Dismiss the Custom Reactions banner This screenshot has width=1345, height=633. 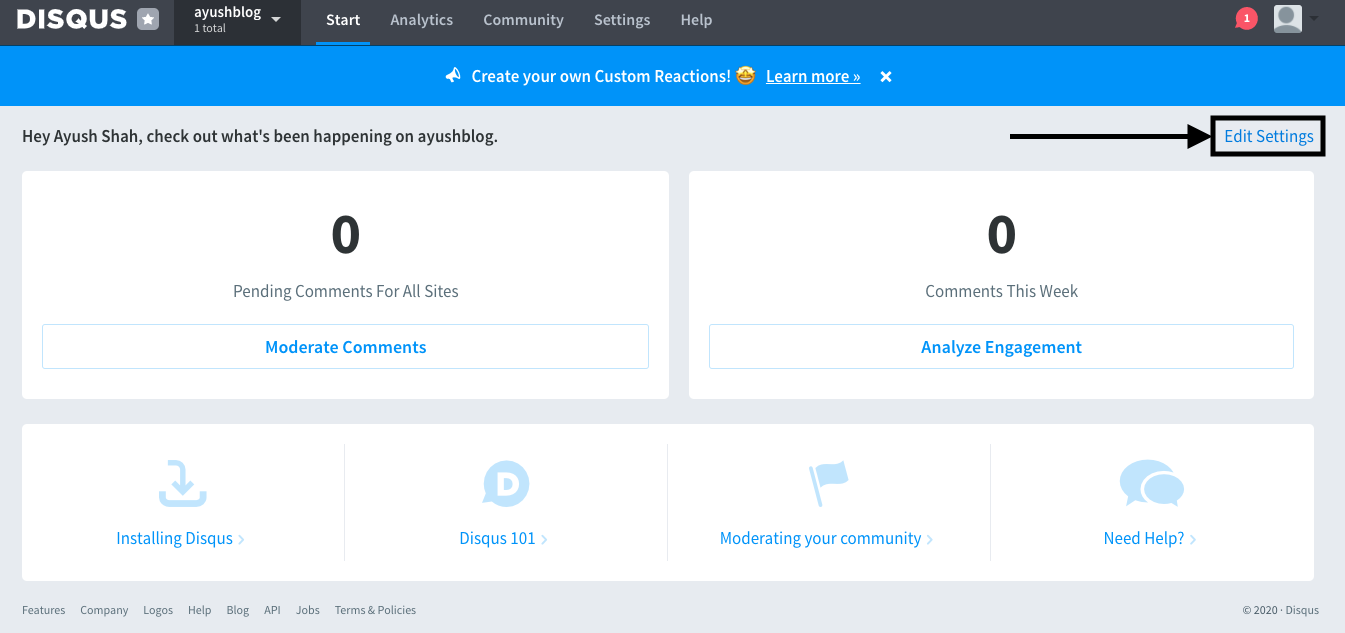[x=886, y=76]
